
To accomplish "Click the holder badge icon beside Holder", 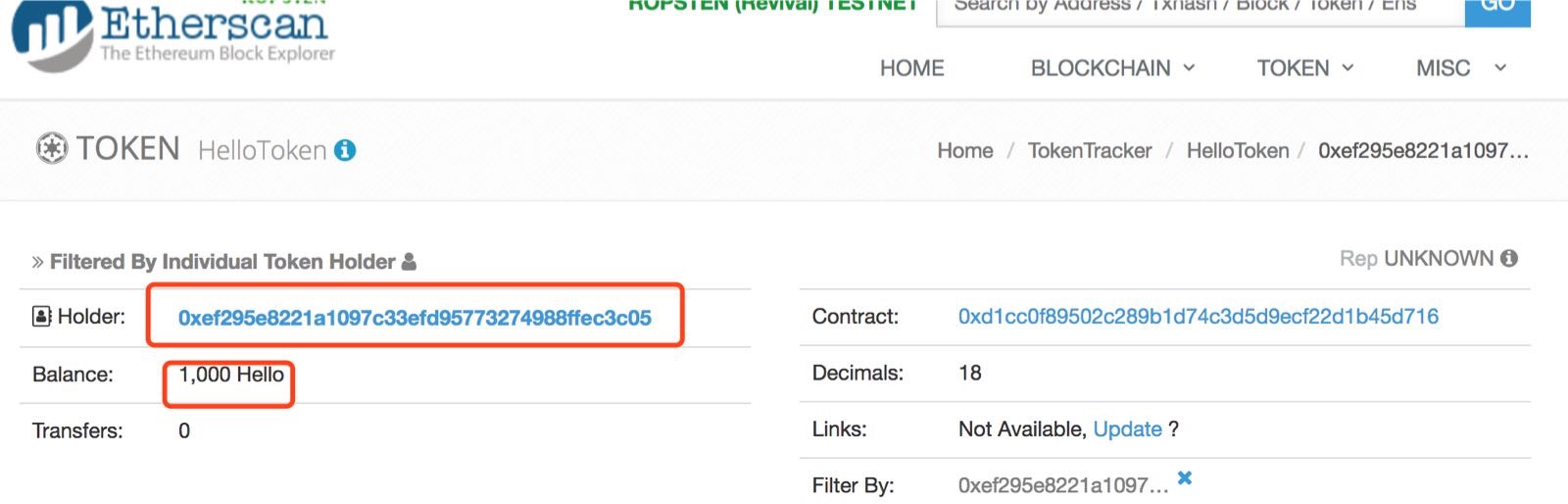I will pyautogui.click(x=42, y=316).
